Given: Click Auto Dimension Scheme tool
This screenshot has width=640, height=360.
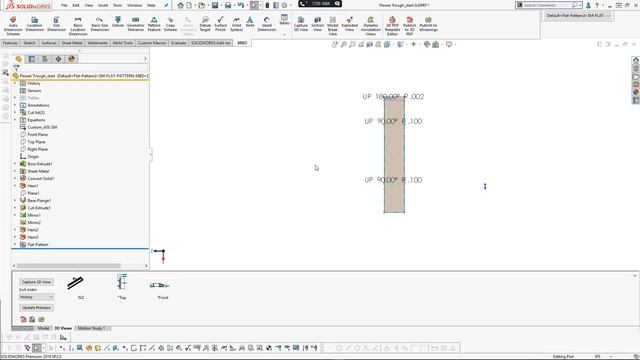Looking at the screenshot, I should click(x=13, y=26).
